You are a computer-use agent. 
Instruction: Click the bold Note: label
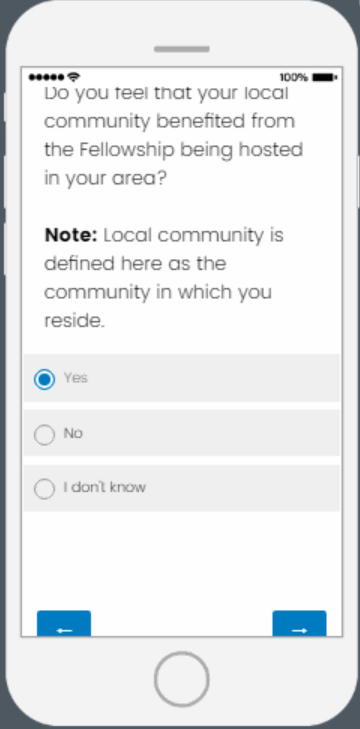71,235
